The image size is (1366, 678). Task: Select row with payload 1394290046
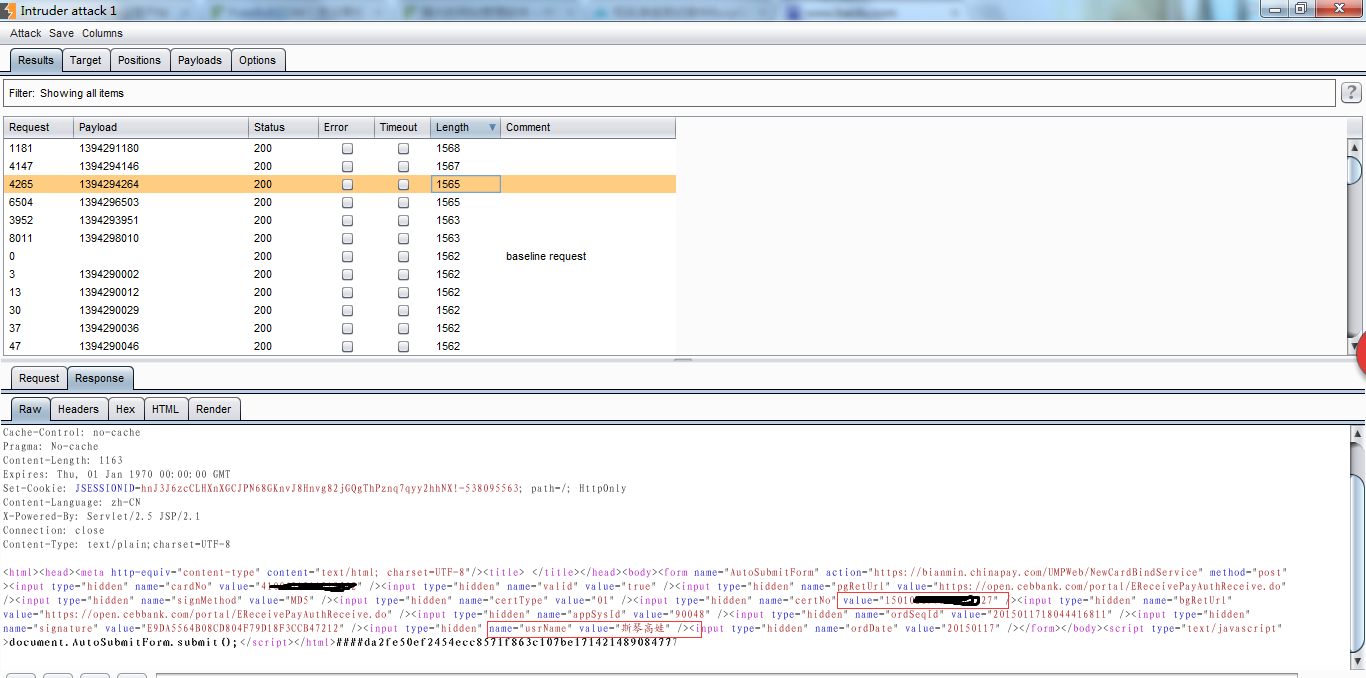coord(340,346)
